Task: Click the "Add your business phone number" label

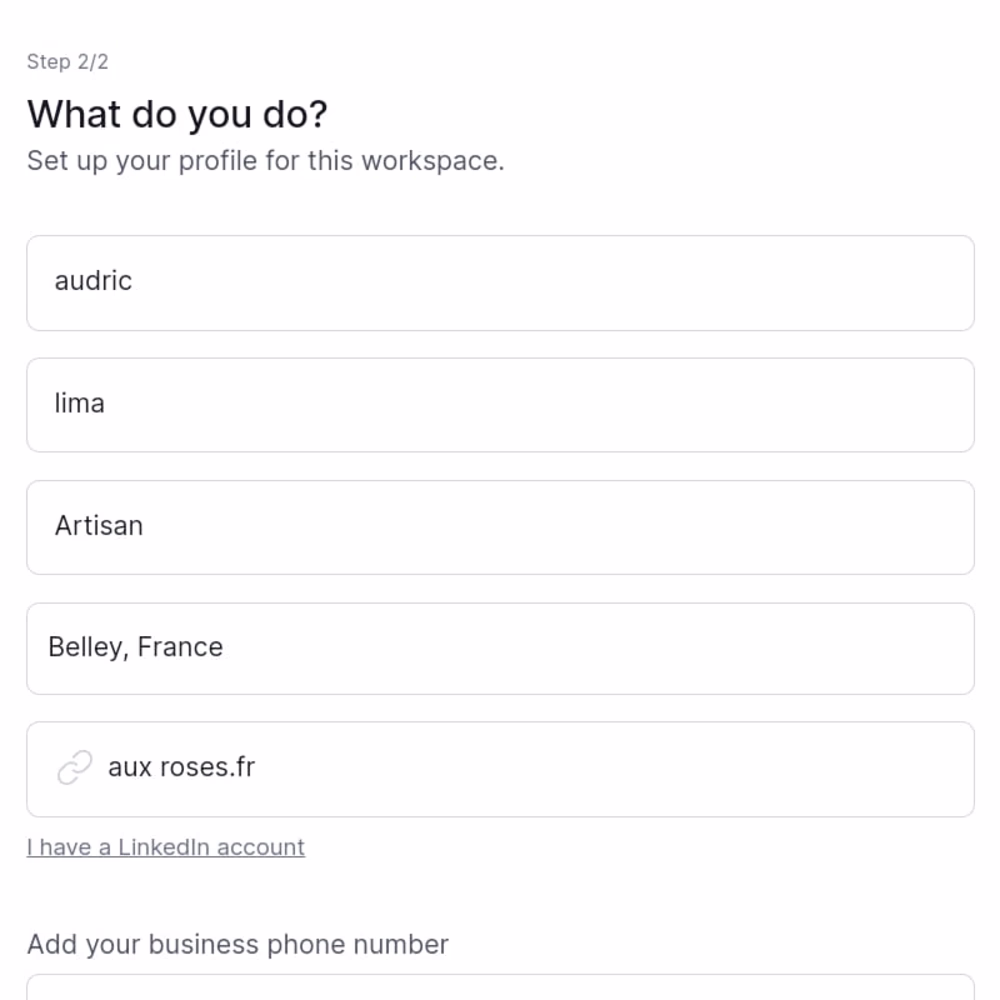Action: pyautogui.click(x=238, y=944)
